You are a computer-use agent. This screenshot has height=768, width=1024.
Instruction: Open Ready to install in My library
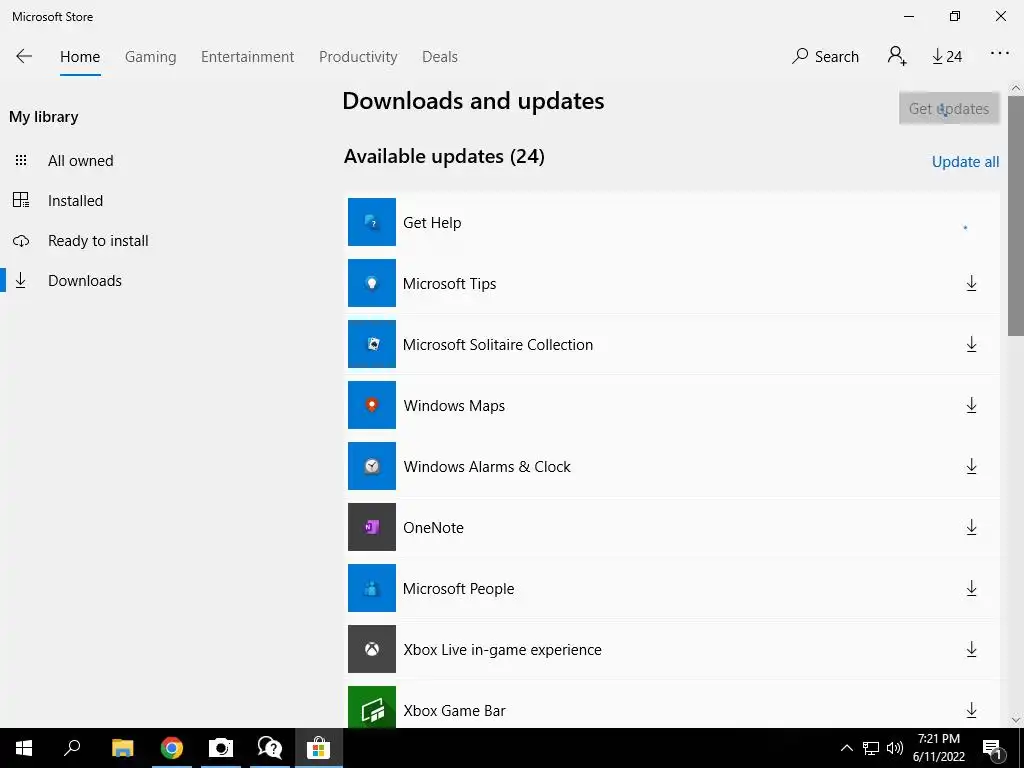[98, 240]
